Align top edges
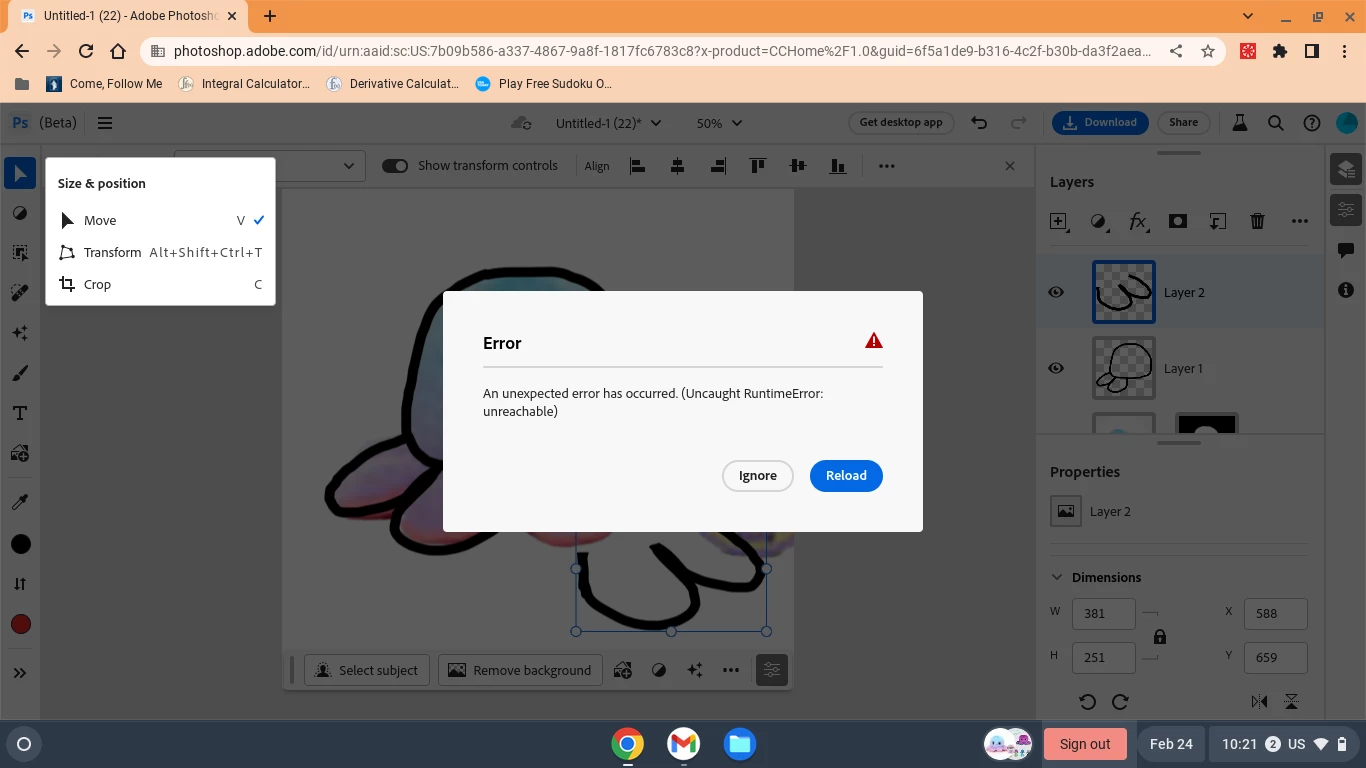 pyautogui.click(x=758, y=166)
